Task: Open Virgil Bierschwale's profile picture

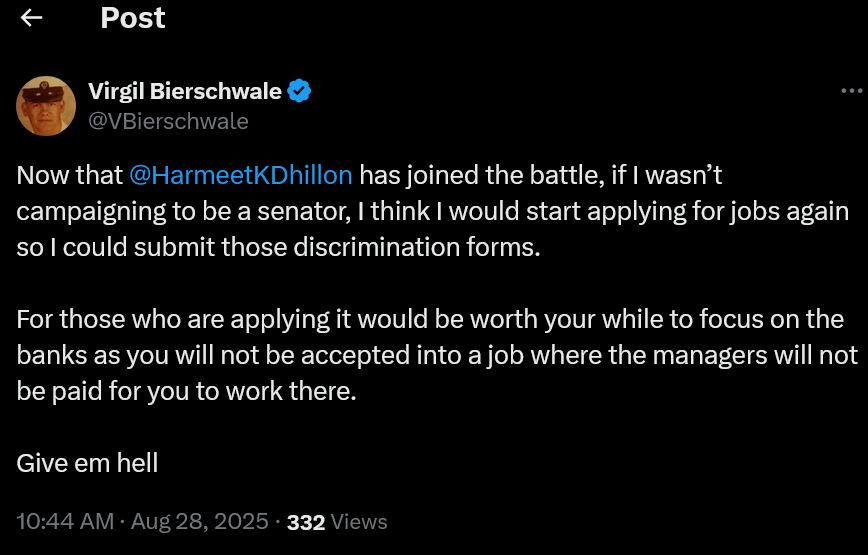Action: tap(45, 106)
